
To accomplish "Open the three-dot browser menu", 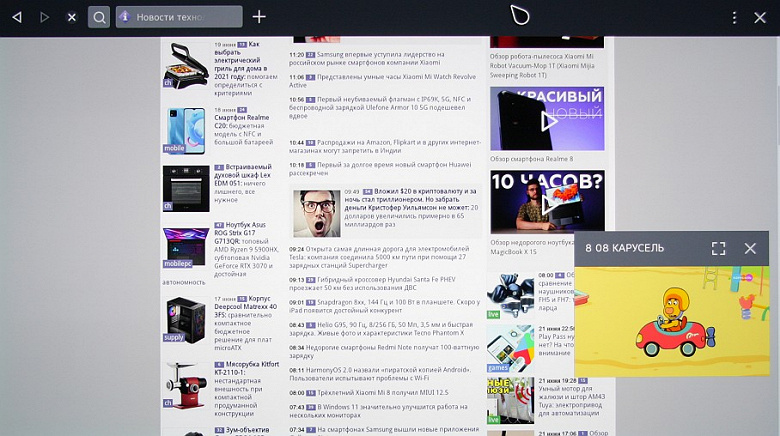I will tap(734, 18).
